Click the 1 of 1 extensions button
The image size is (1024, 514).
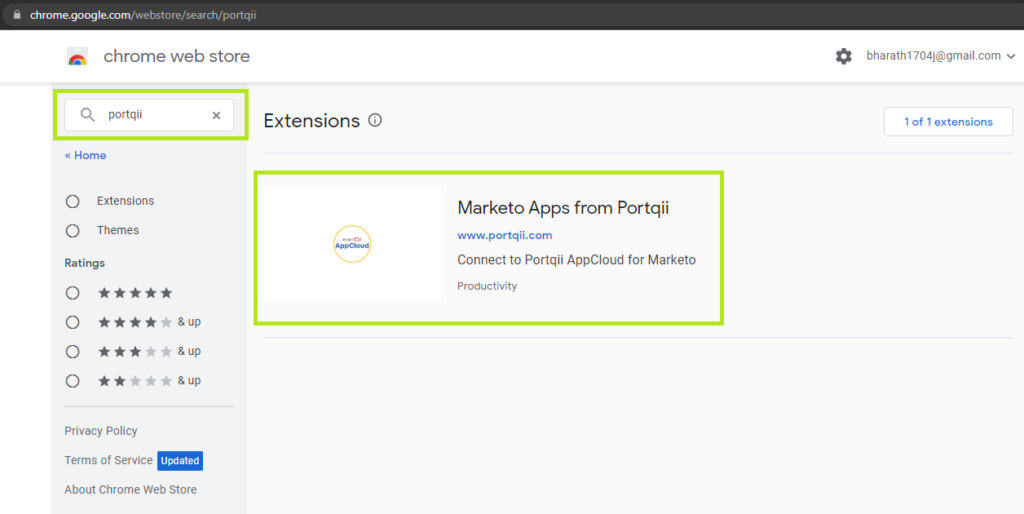pyautogui.click(x=948, y=121)
